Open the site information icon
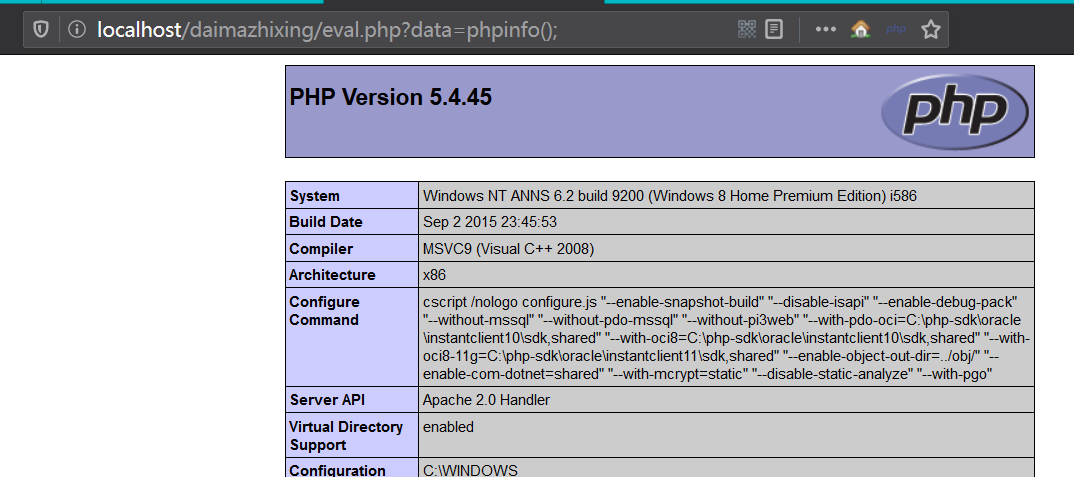The width and height of the screenshot is (1074, 477). pos(77,29)
